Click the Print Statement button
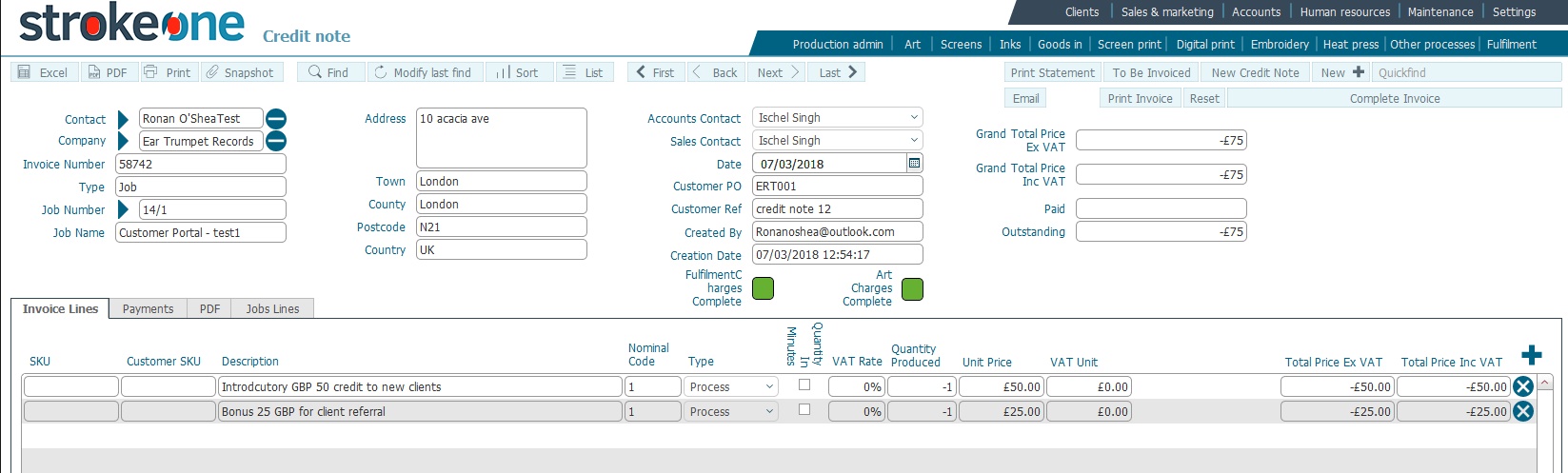1568x473 pixels. click(1052, 72)
